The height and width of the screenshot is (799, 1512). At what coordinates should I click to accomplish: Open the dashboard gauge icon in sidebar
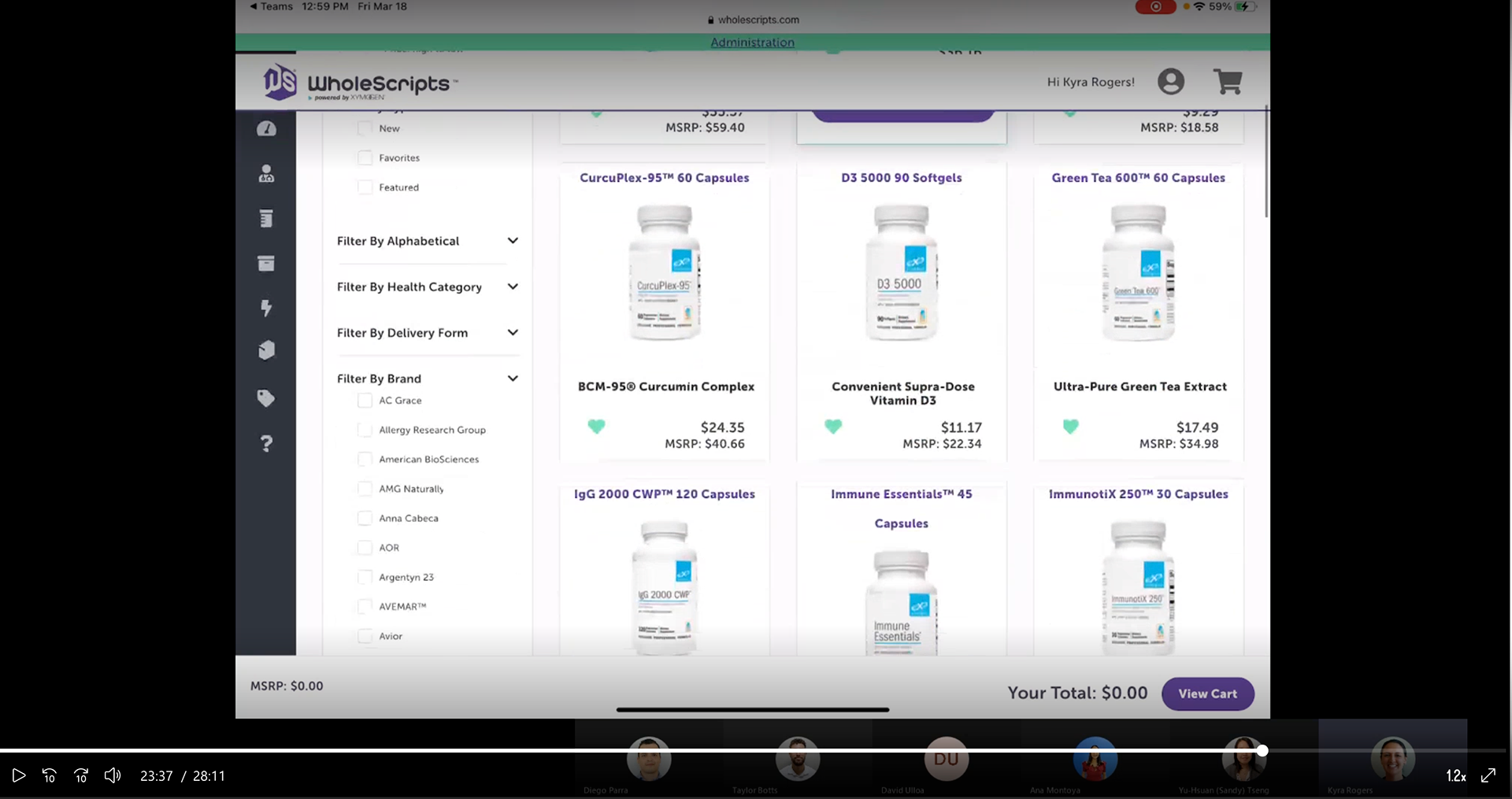tap(266, 128)
